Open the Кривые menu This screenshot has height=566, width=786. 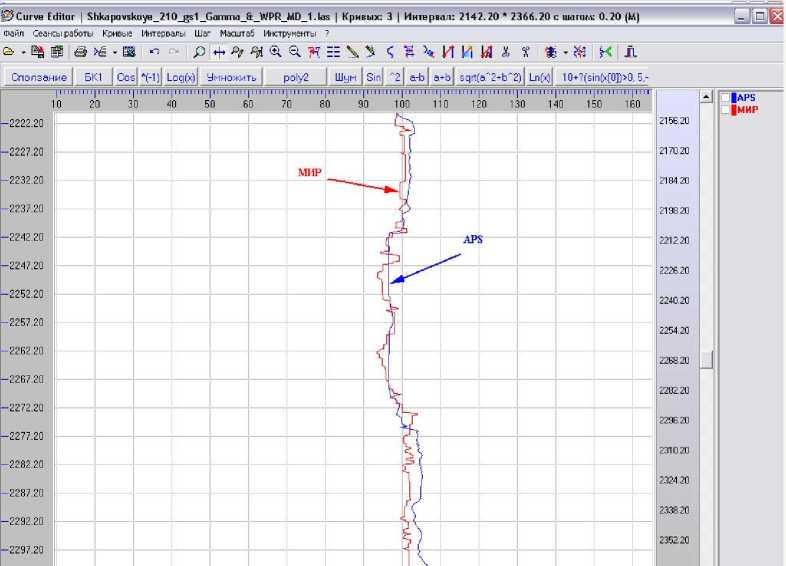click(117, 34)
